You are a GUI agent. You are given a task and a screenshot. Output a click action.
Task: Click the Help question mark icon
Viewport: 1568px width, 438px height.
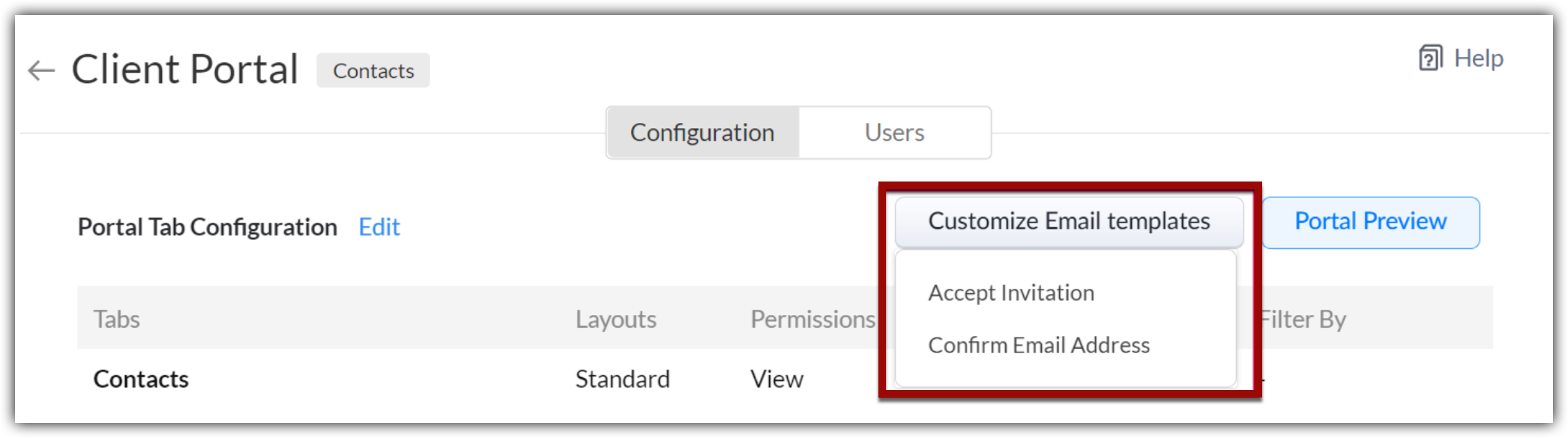click(x=1430, y=58)
